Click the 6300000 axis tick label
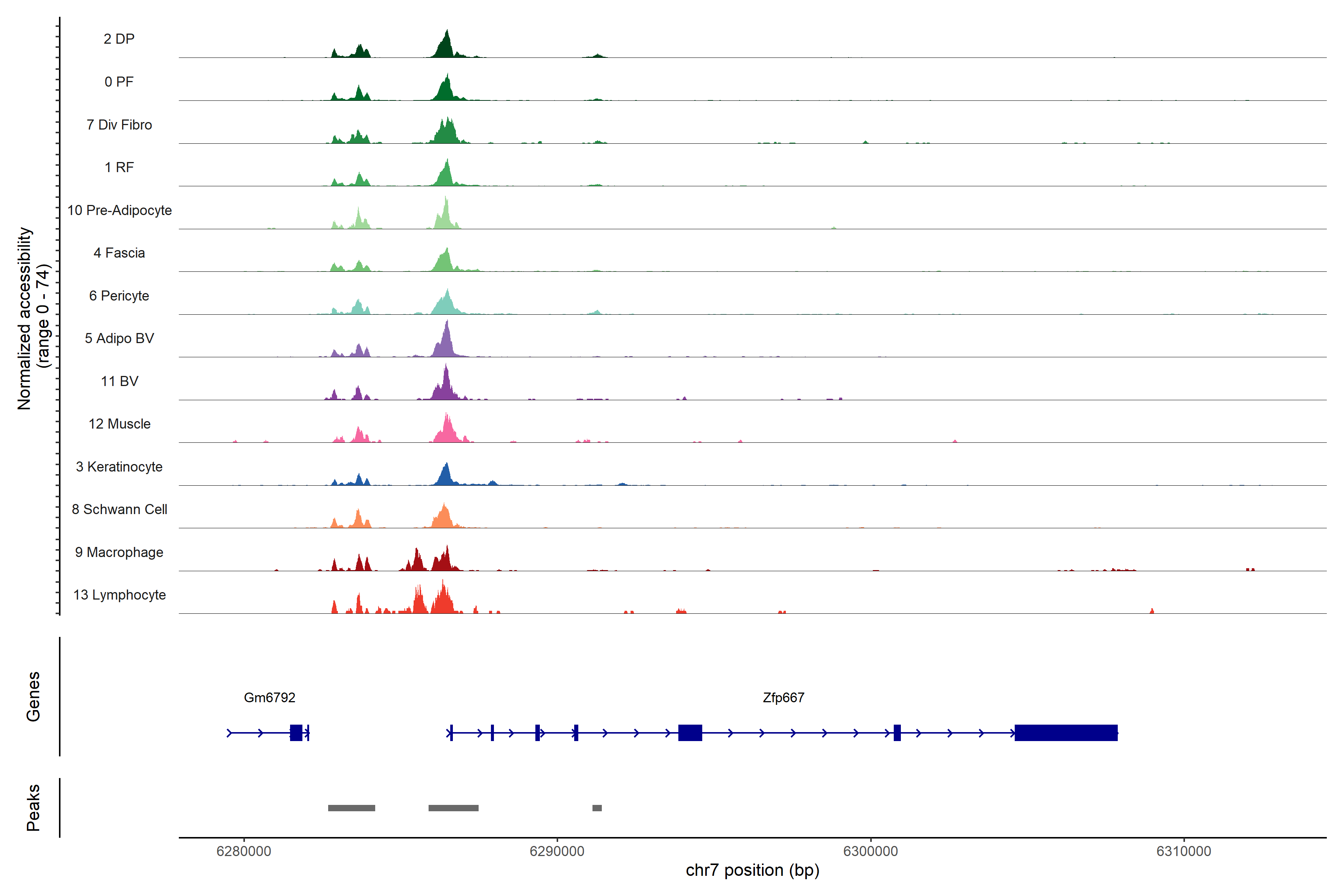 click(x=870, y=852)
